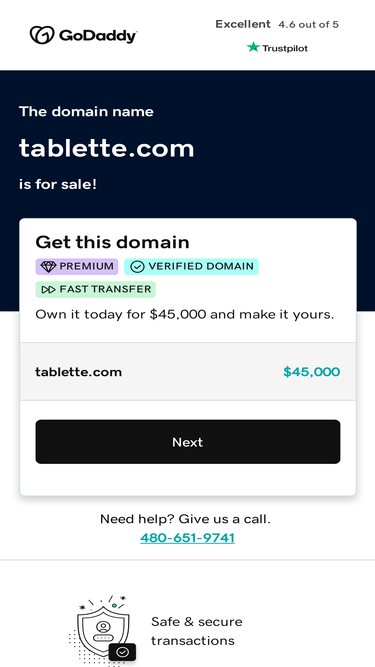
Task: Click the green Trustpilot star icon
Action: click(x=253, y=47)
